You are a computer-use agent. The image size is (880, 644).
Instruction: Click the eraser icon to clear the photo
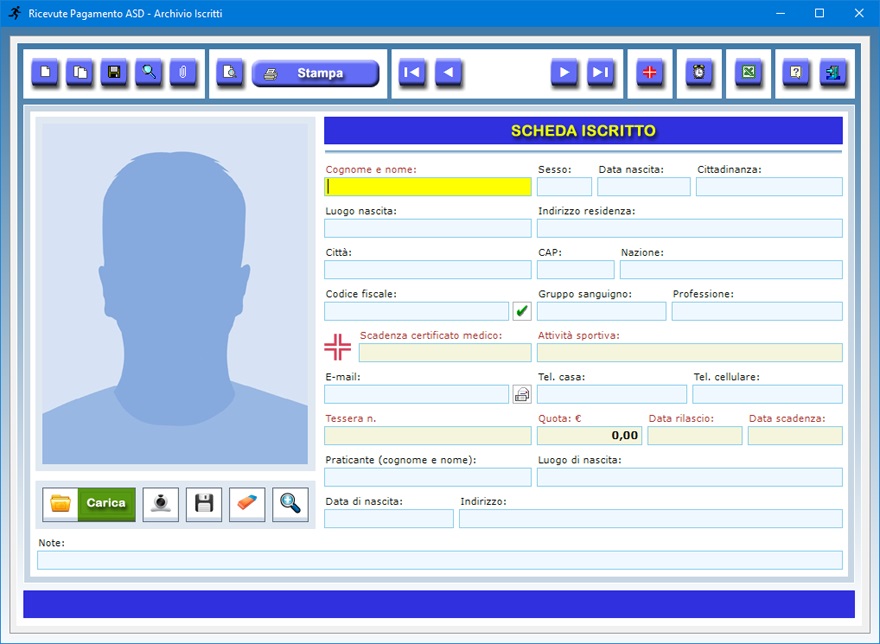(x=247, y=504)
